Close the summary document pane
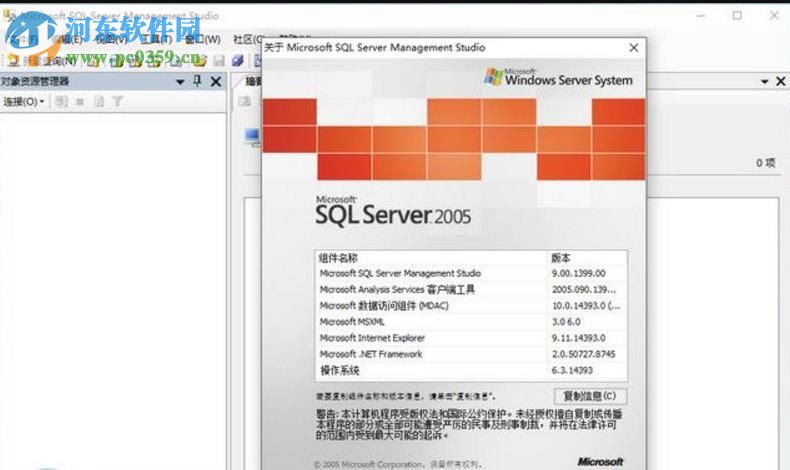This screenshot has width=790, height=470. 781,82
